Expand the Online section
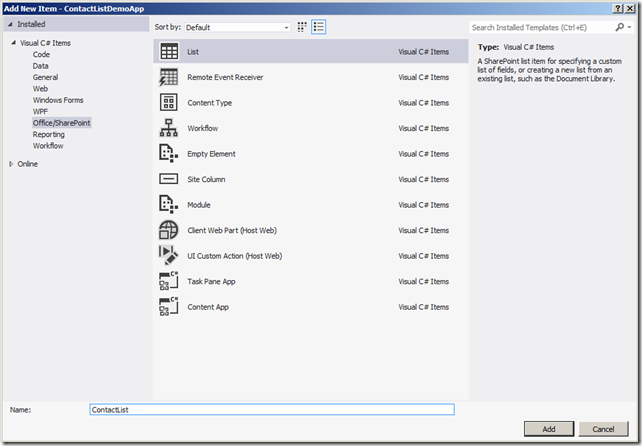Viewport: 642px width, 446px height. click(x=11, y=164)
